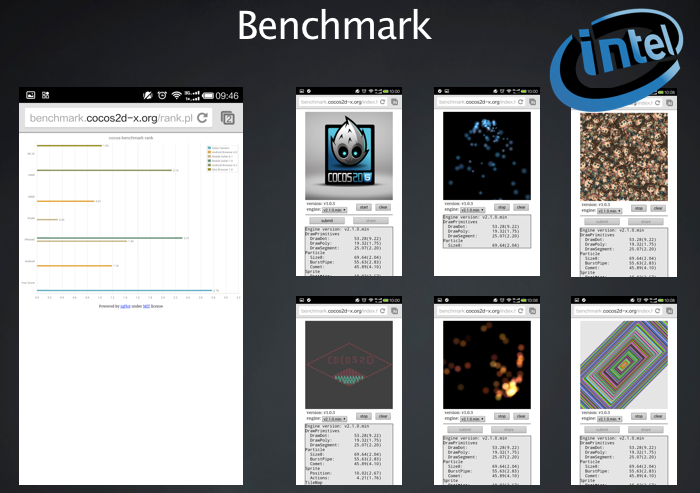Screen dimensions: 700x493
Task: Click the 'cocos-benchmark rank' chart title
Action: point(131,138)
